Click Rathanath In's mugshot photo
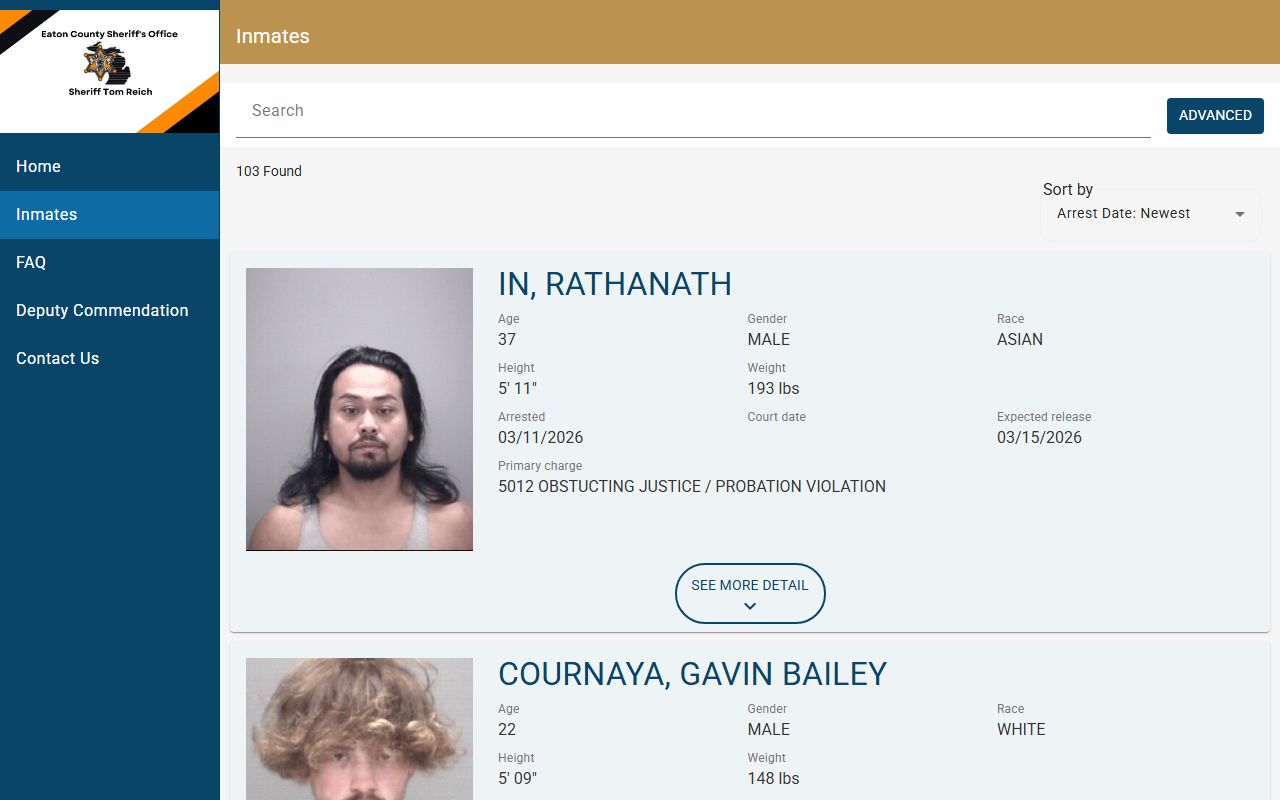1280x800 pixels. pos(359,409)
